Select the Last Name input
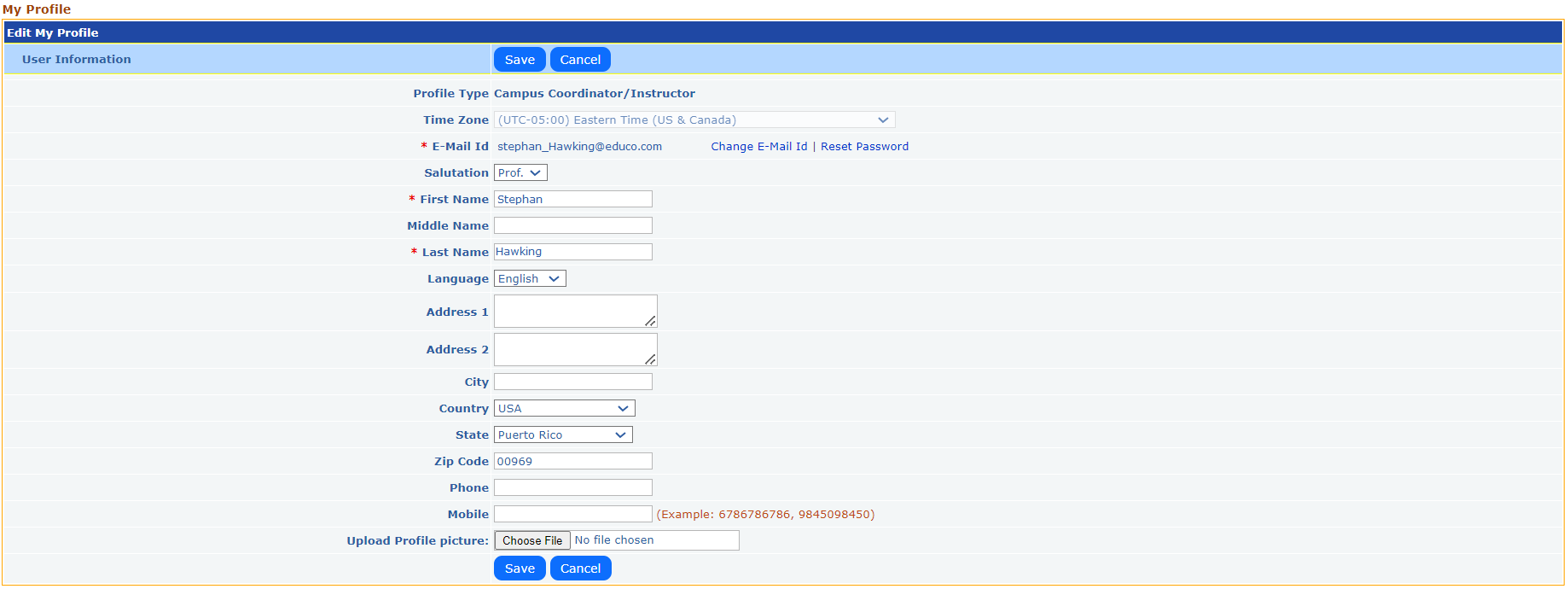 (572, 253)
